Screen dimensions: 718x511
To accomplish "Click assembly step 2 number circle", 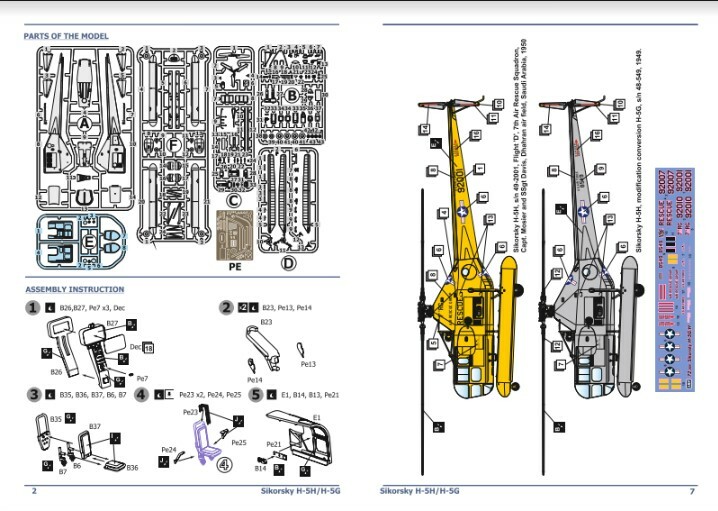I will (x=226, y=307).
